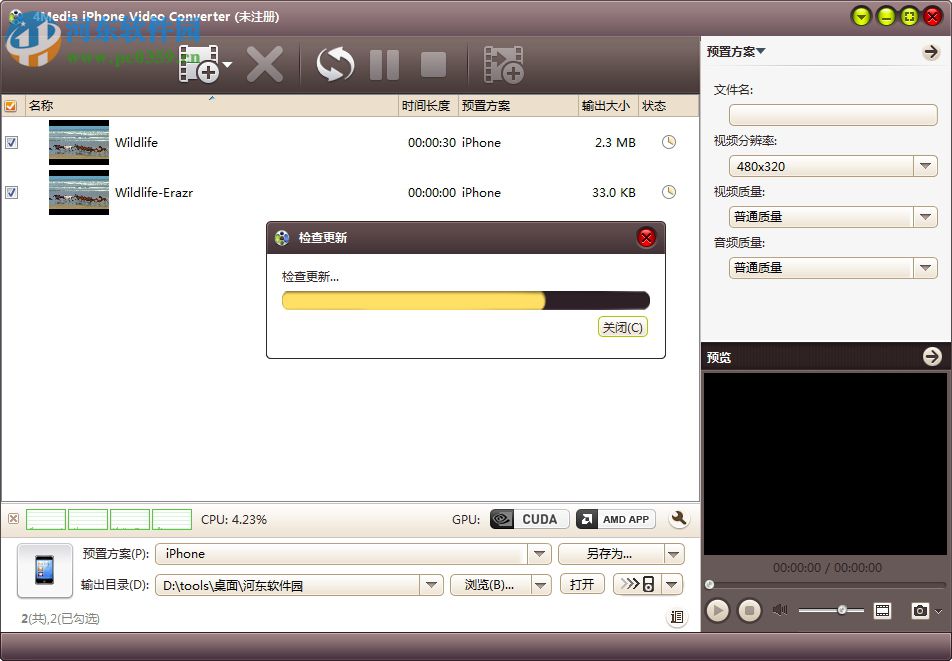This screenshot has width=952, height=661.
Task: Click the 另存为 save-as button
Action: pyautogui.click(x=610, y=553)
